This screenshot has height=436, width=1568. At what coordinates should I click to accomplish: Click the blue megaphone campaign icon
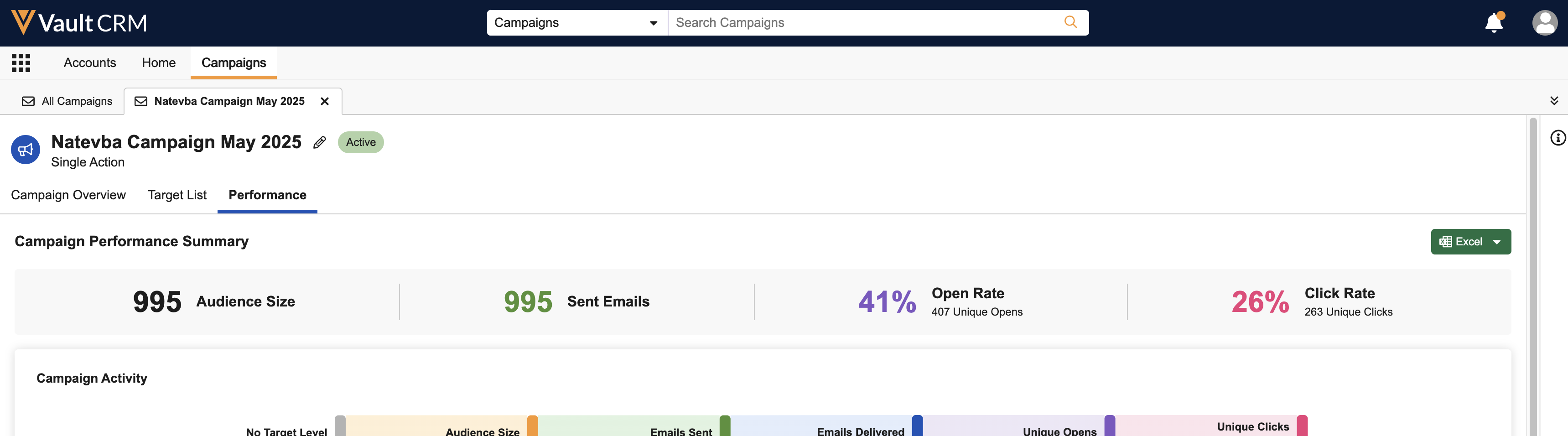pos(26,150)
